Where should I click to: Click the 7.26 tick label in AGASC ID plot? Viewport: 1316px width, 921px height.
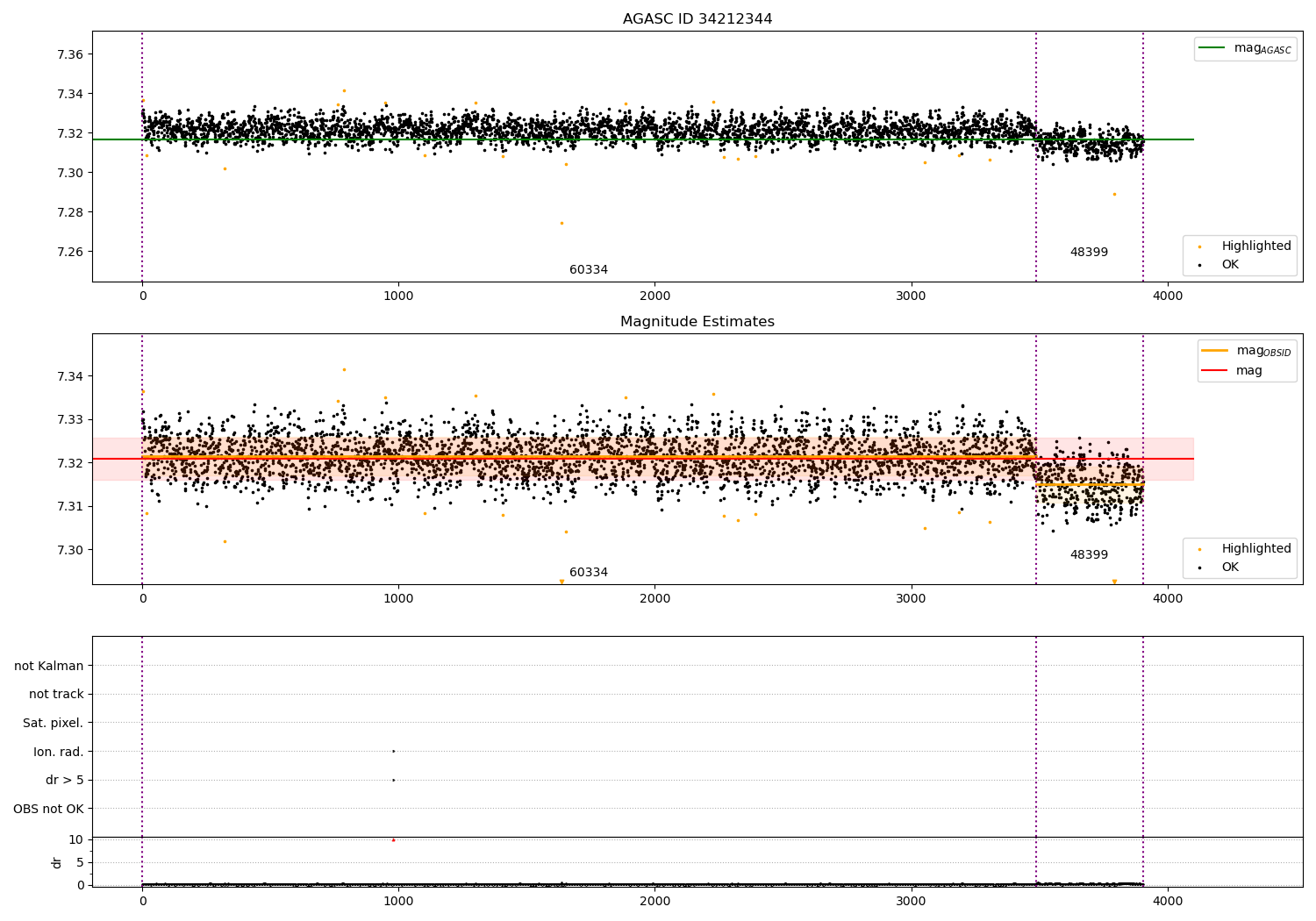tap(70, 252)
